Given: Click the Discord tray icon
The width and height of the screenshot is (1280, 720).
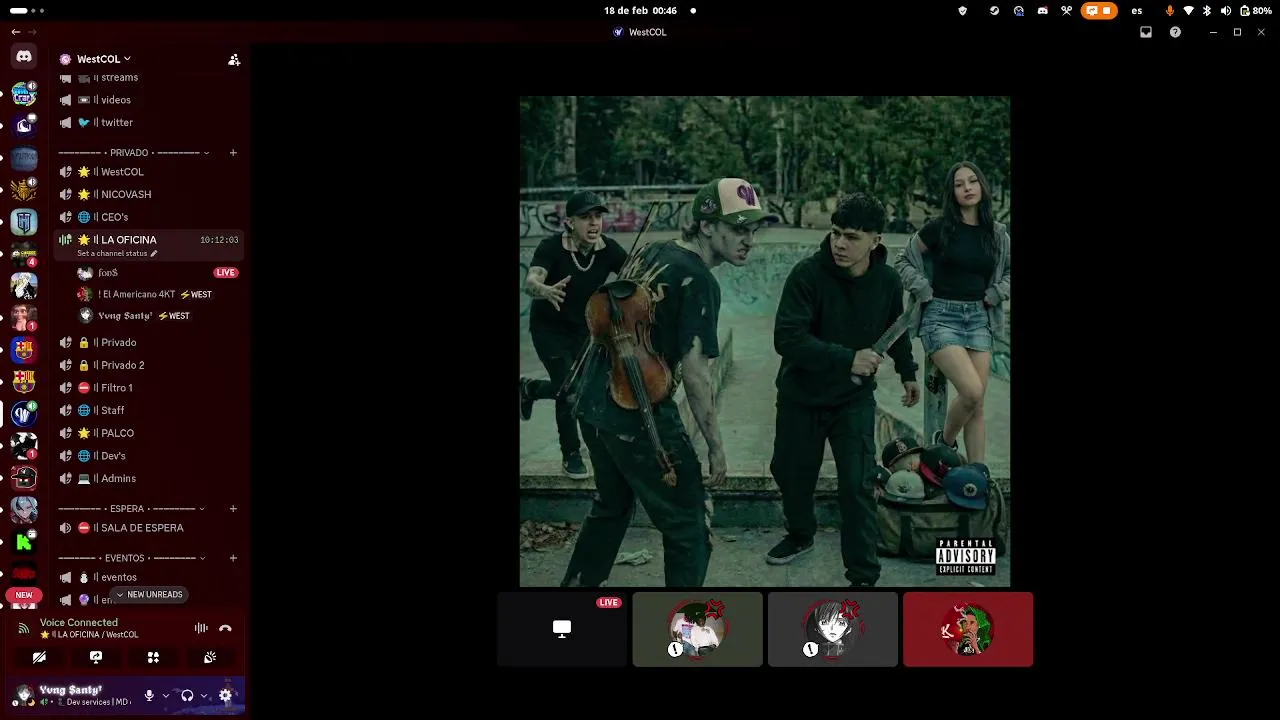Looking at the screenshot, I should click(1042, 11).
